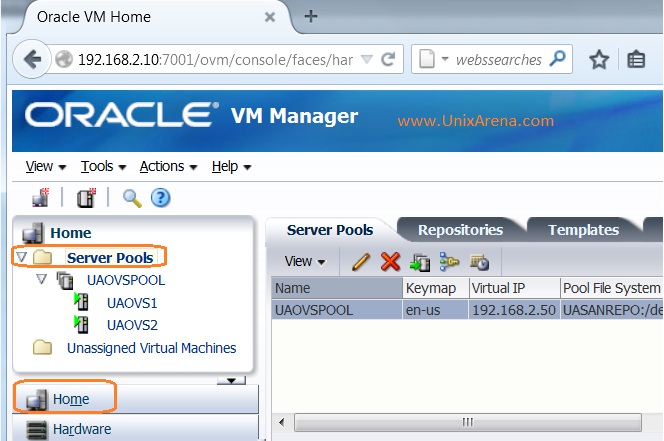This screenshot has height=441, width=664.
Task: Open the Home accordion link
Action: click(x=71, y=399)
